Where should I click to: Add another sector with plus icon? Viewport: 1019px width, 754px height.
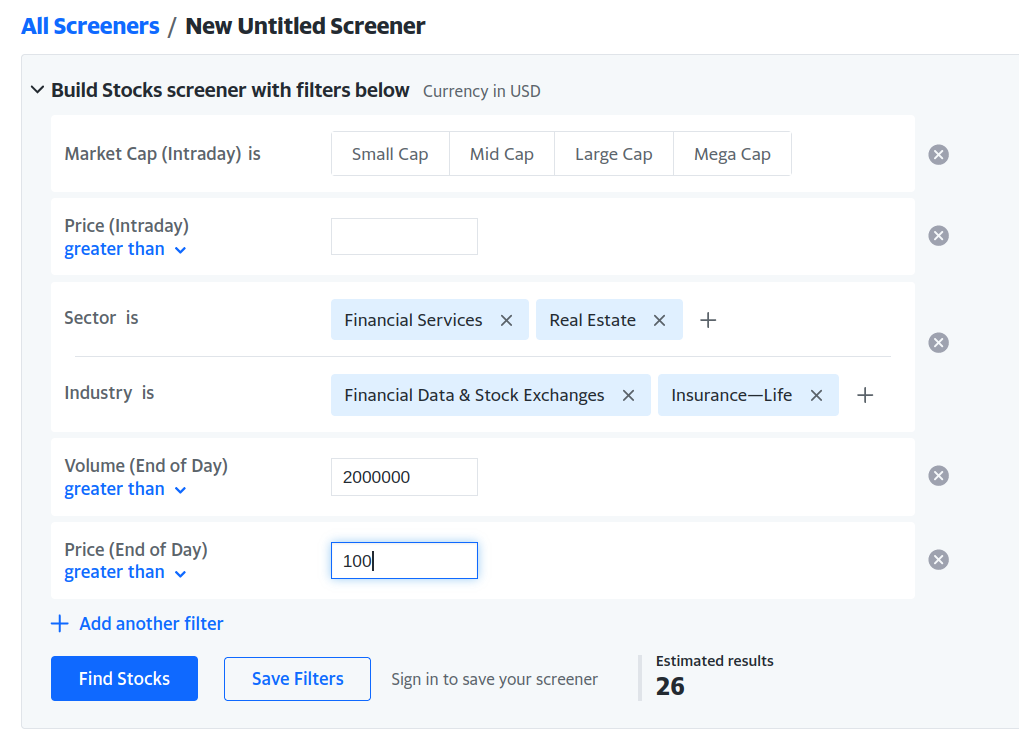[708, 320]
